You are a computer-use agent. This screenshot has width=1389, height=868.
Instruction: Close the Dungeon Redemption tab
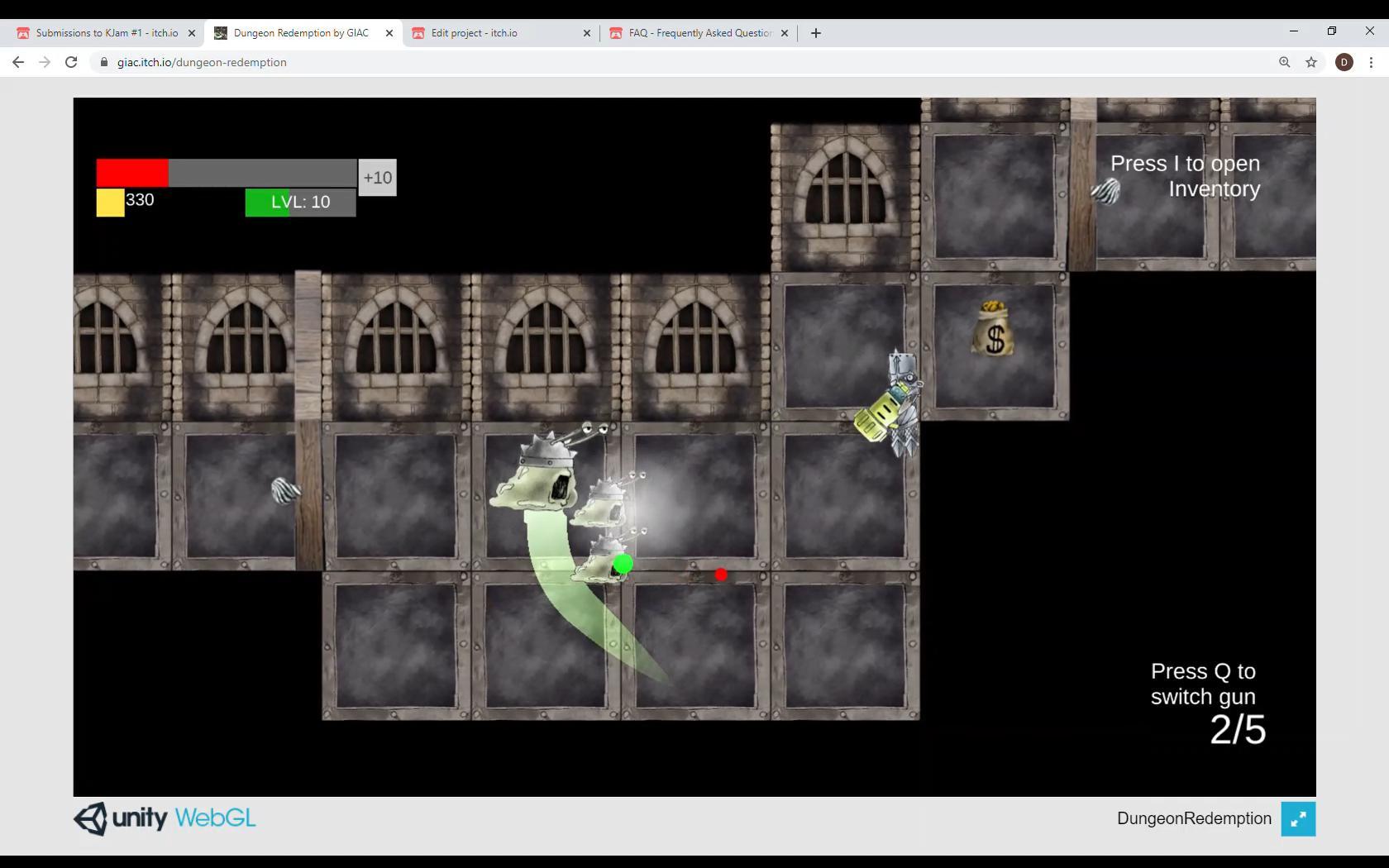[389, 33]
